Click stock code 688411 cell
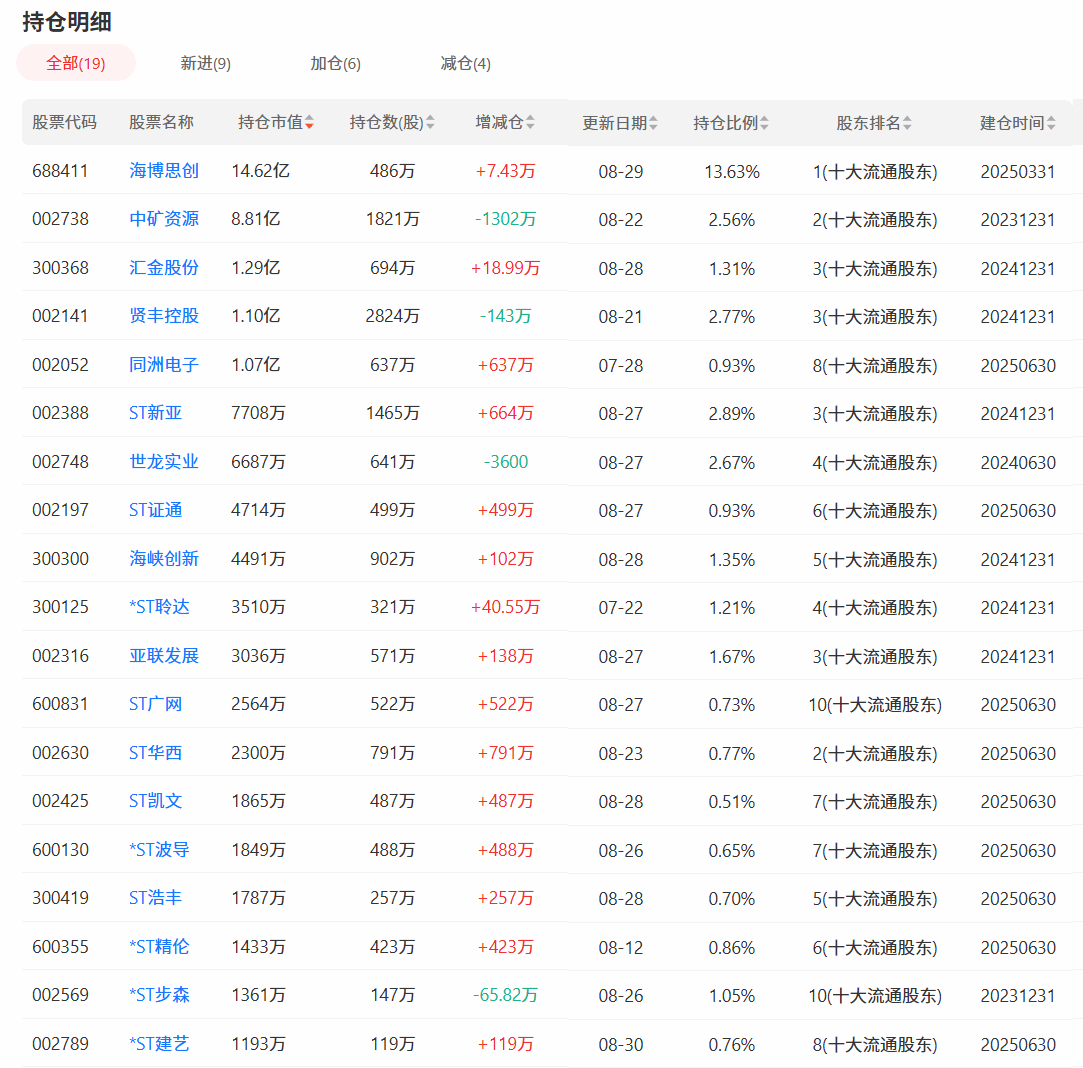The image size is (1083, 1068). pyautogui.click(x=60, y=171)
